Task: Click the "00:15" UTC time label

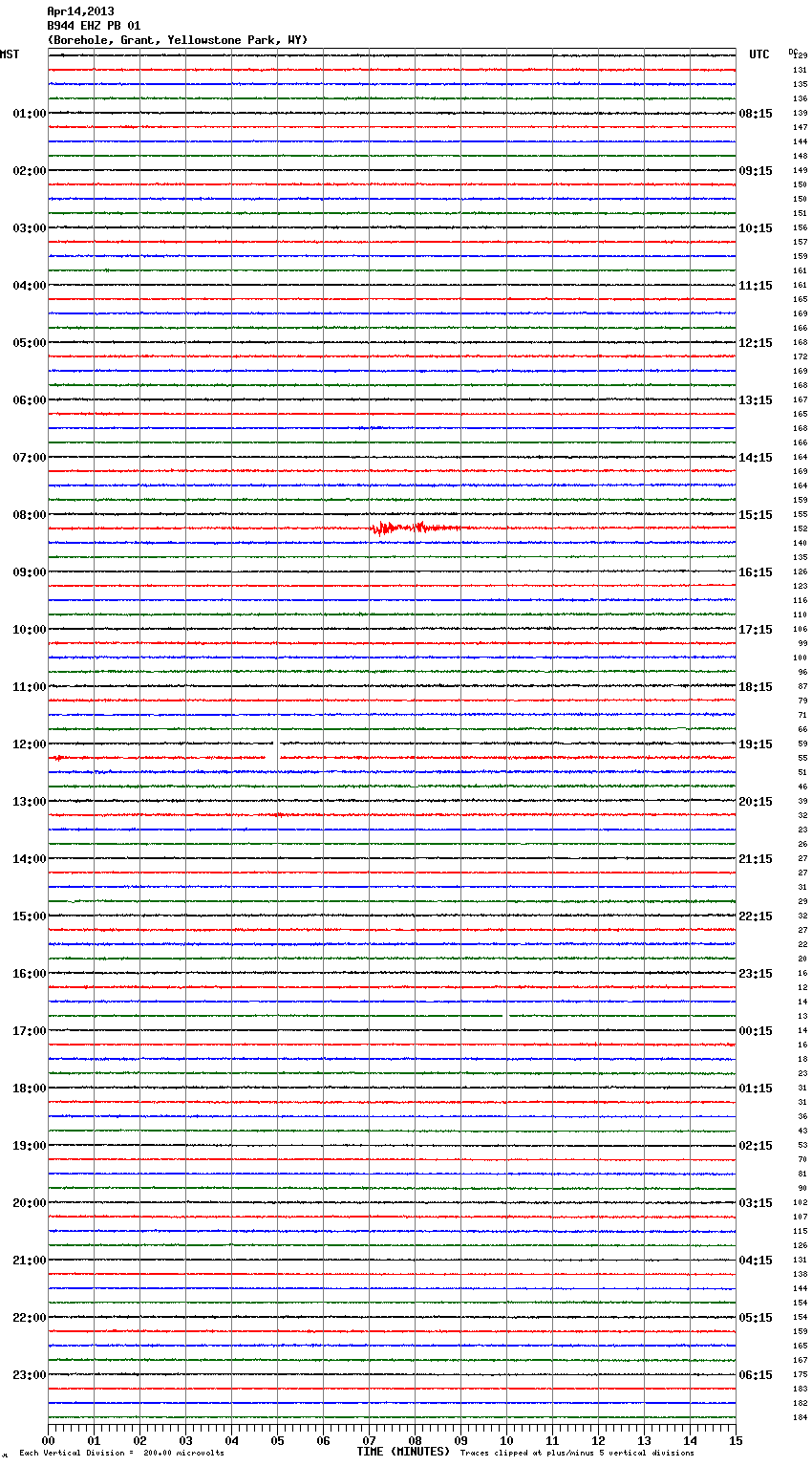Action: [x=756, y=1031]
